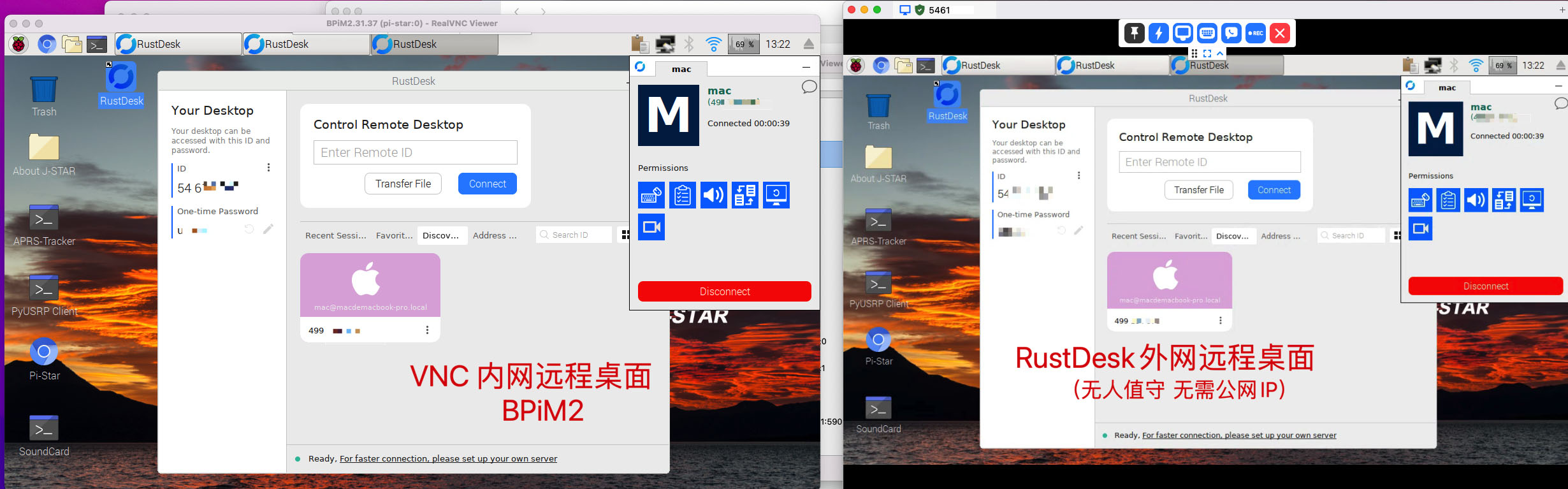This screenshot has width=1568, height=489.
Task: Open the lightning bolt control actions menu
Action: 1158,33
